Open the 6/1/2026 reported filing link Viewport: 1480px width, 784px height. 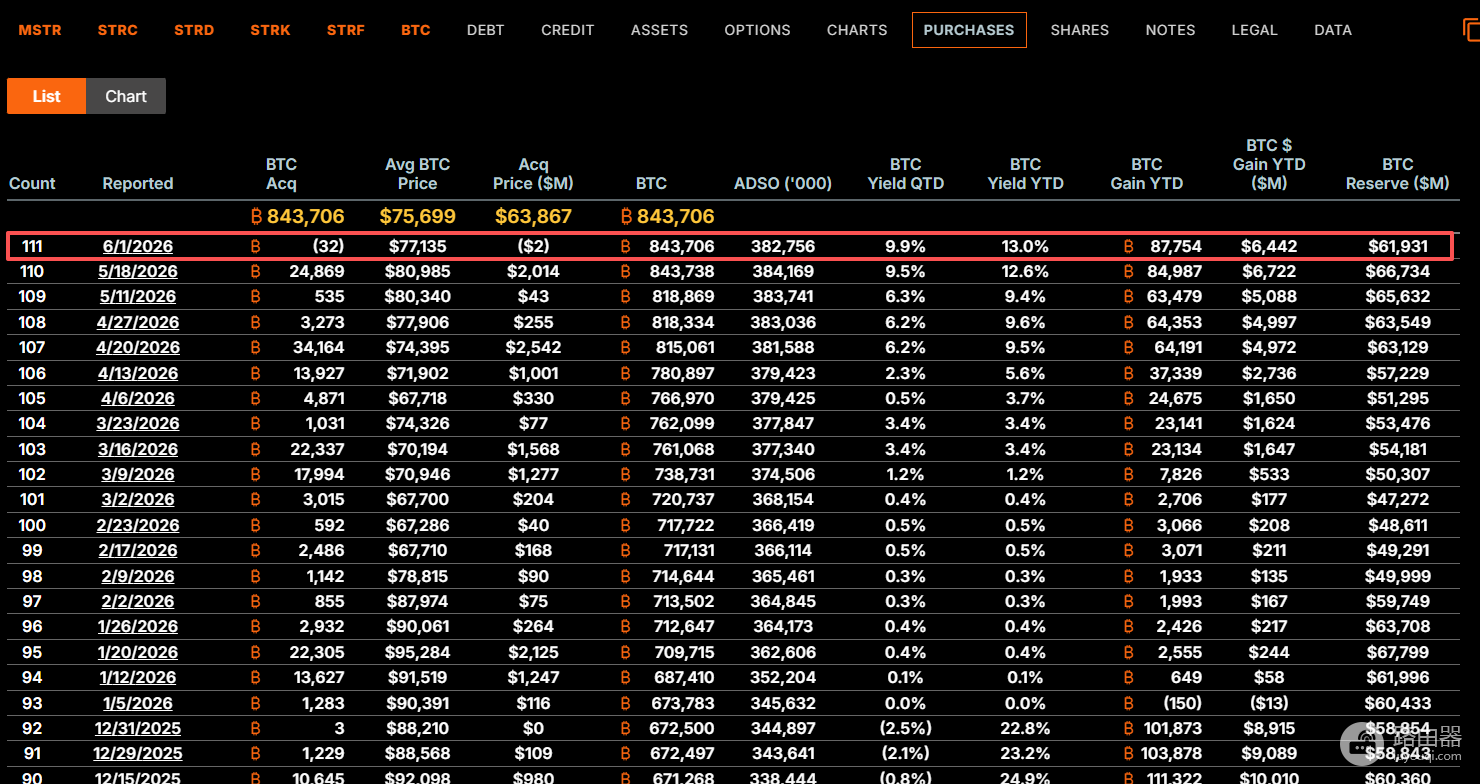(x=138, y=246)
